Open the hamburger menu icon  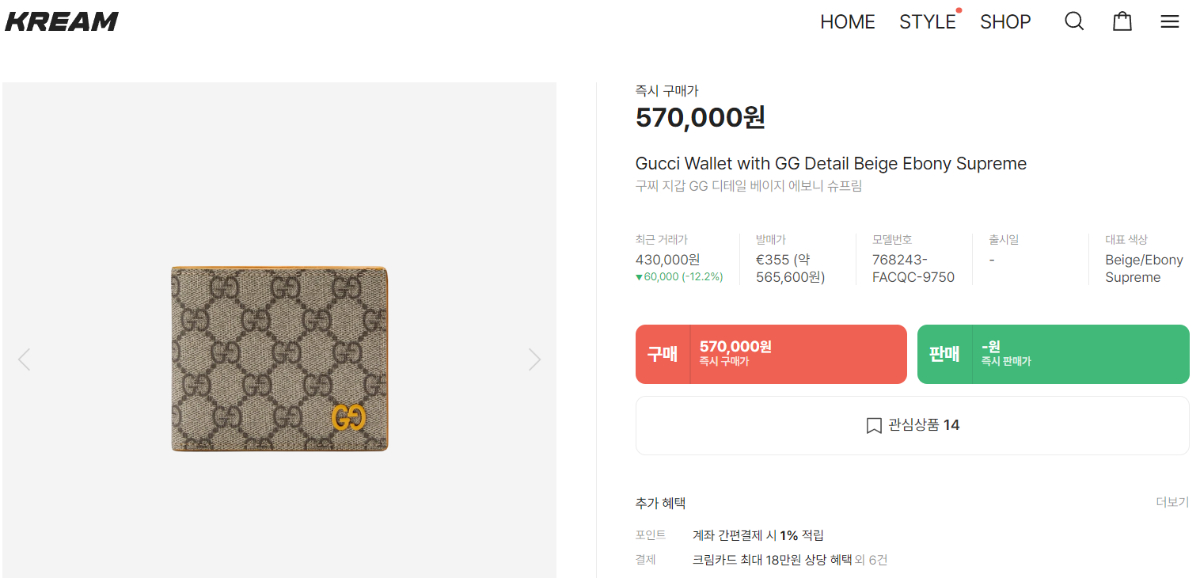click(1170, 21)
